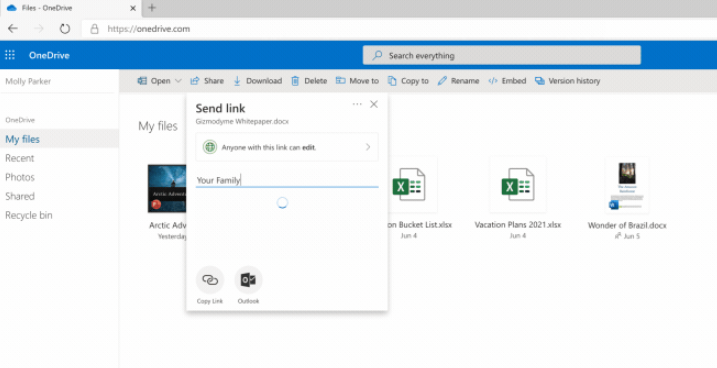Click the Bucket List.xlsx file name
717x368 pixels.
(x=420, y=225)
